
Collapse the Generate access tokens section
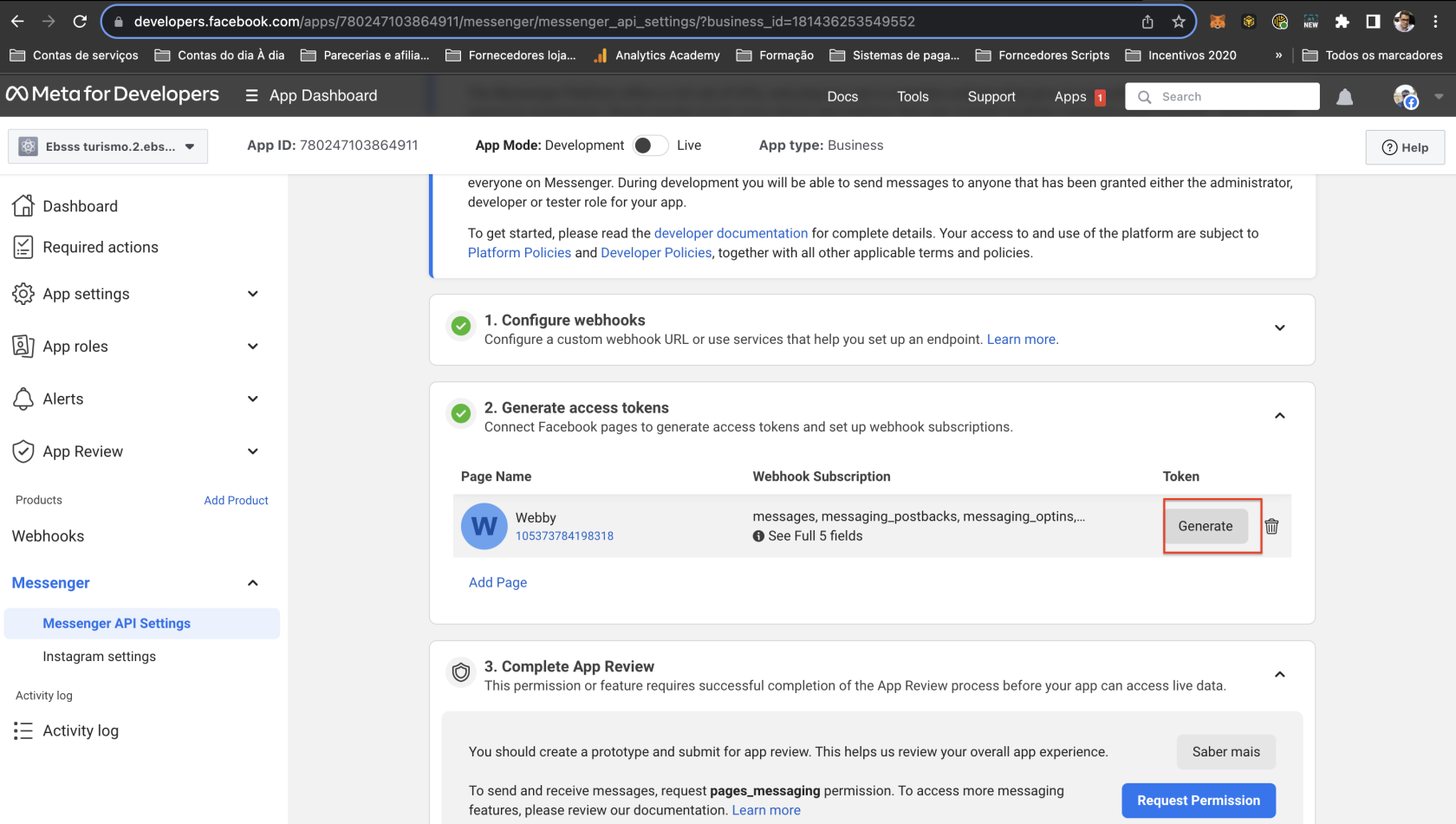[1280, 416]
